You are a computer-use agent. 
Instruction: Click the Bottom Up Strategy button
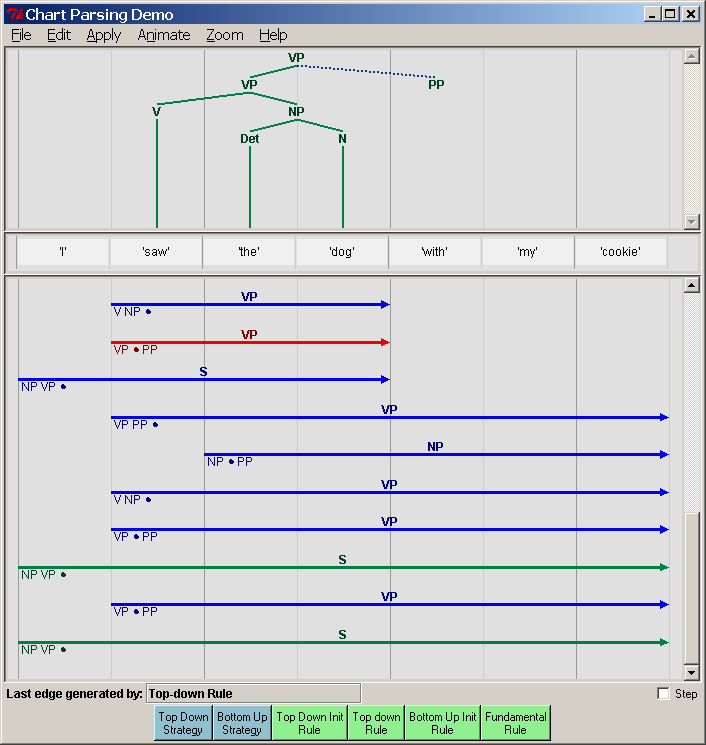pos(242,723)
